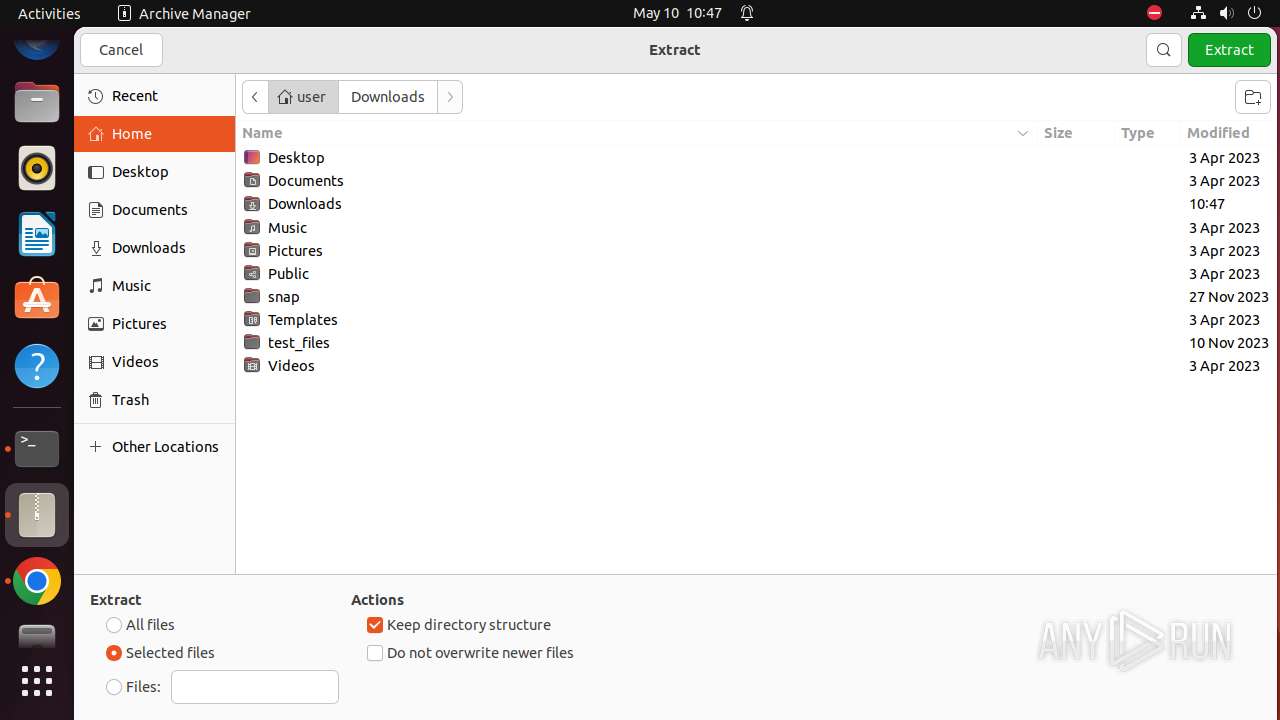
Task: Click the Videos folder icon in file list
Action: point(252,365)
